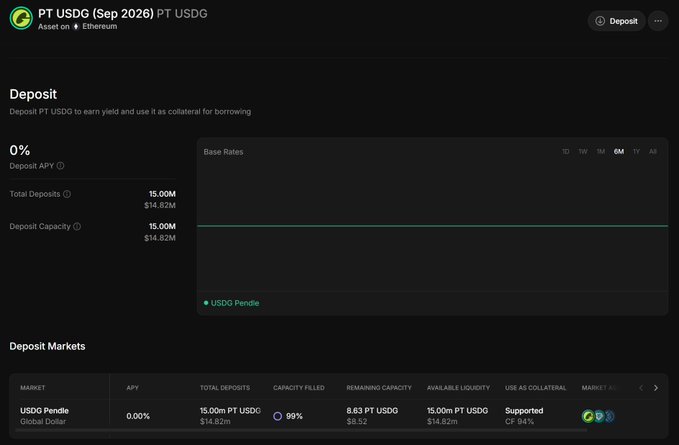Image resolution: width=679 pixels, height=445 pixels.
Task: Click the Global Dollar subtitle text
Action: 43,421
